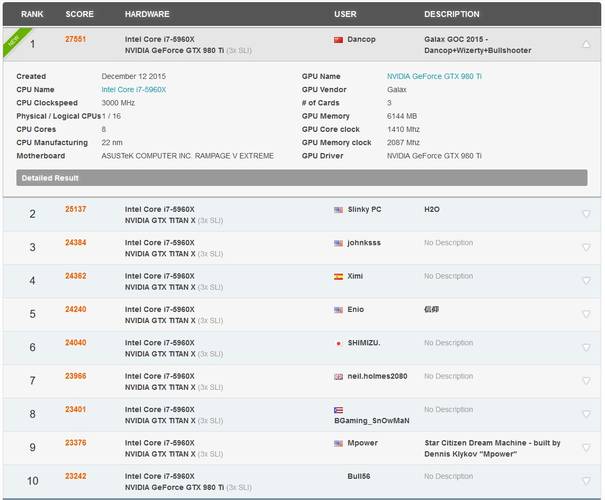Screen dimensions: 605x500
Task: Open score 25137 result
Action: 75,209
